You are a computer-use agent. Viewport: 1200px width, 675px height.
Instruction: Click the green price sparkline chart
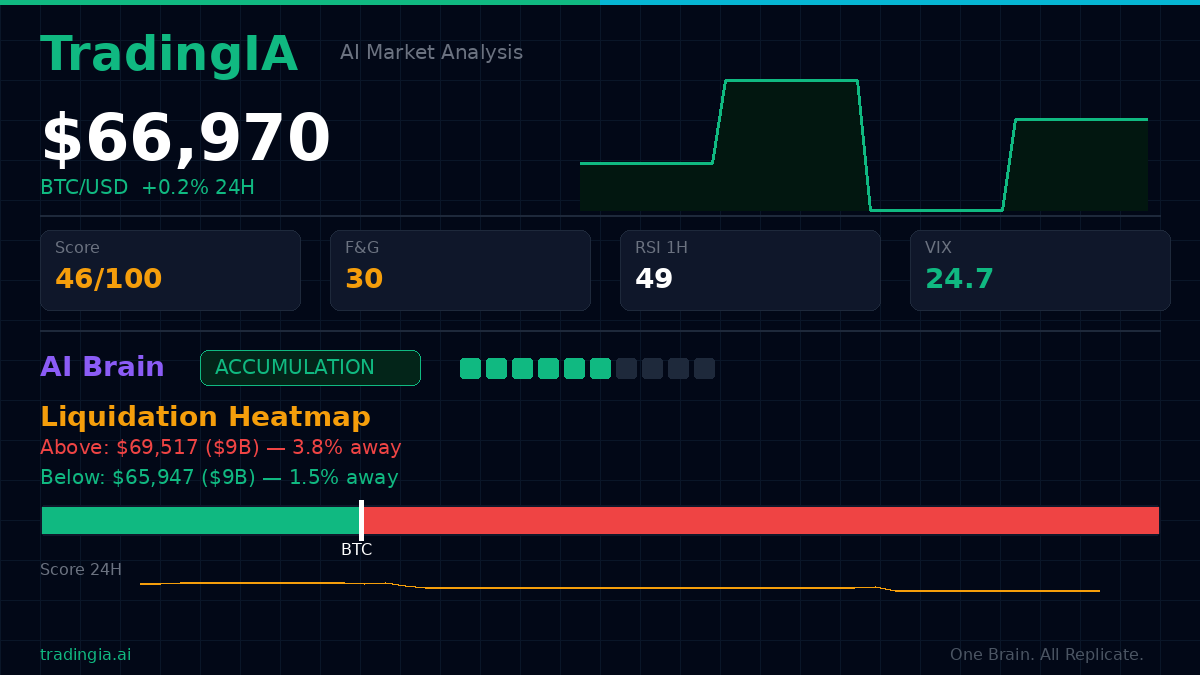pyautogui.click(x=864, y=145)
